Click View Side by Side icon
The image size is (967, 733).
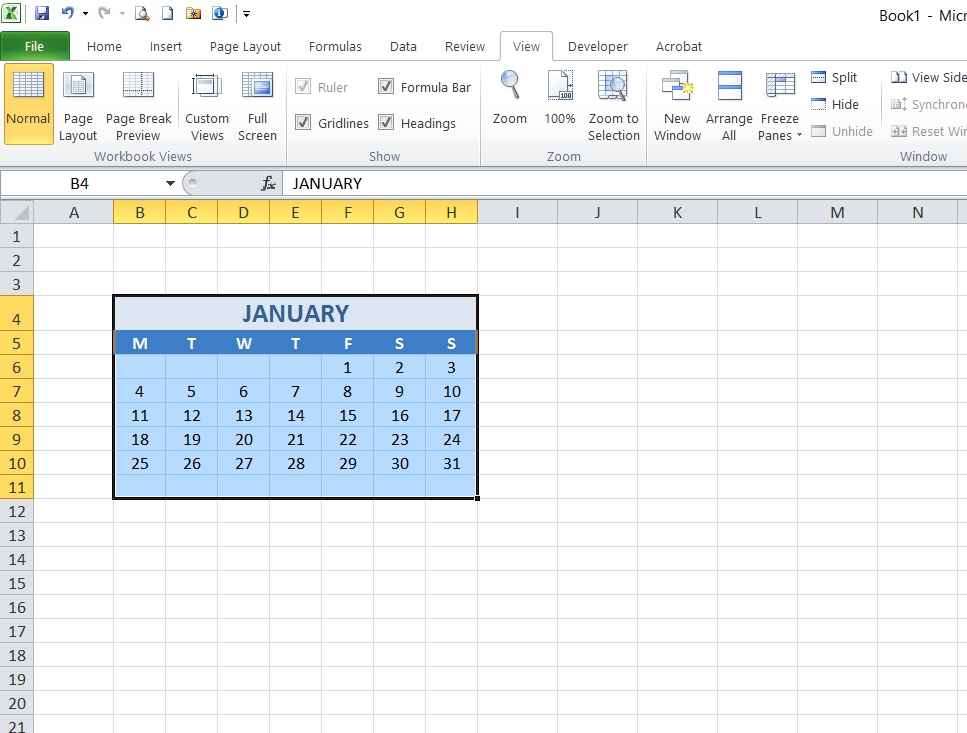(x=899, y=77)
